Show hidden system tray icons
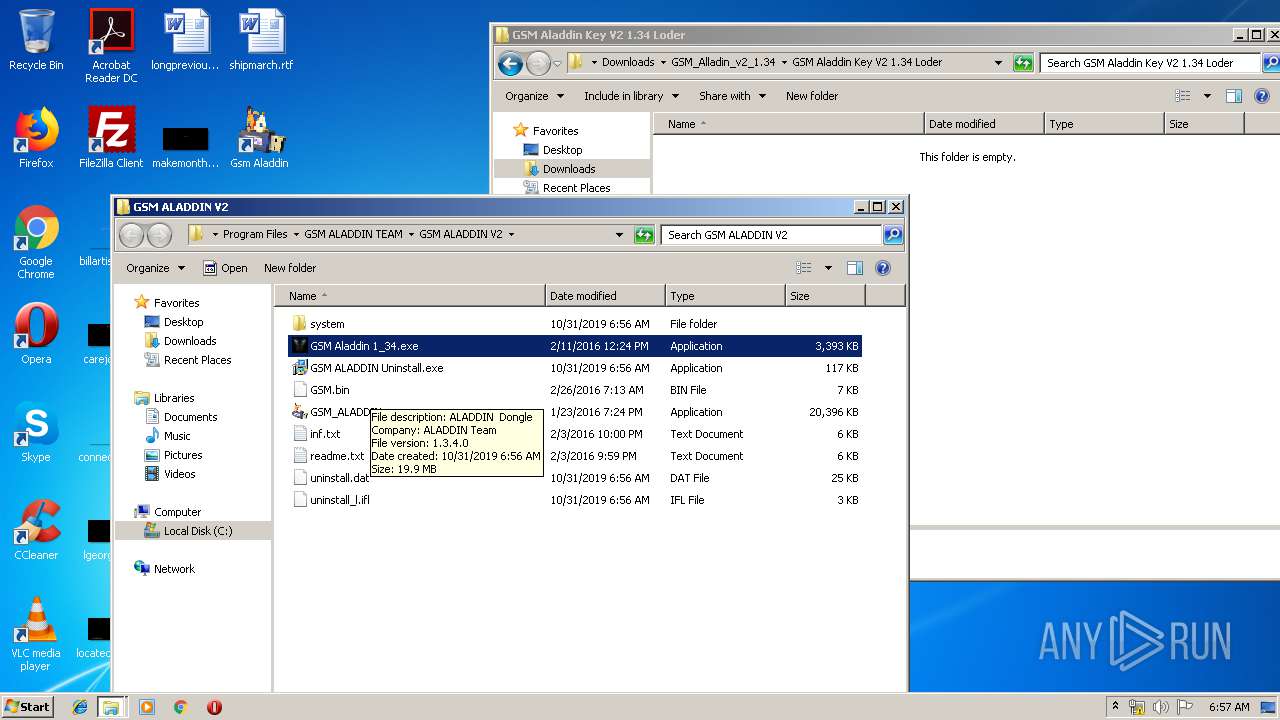This screenshot has width=1280, height=720. [1116, 707]
